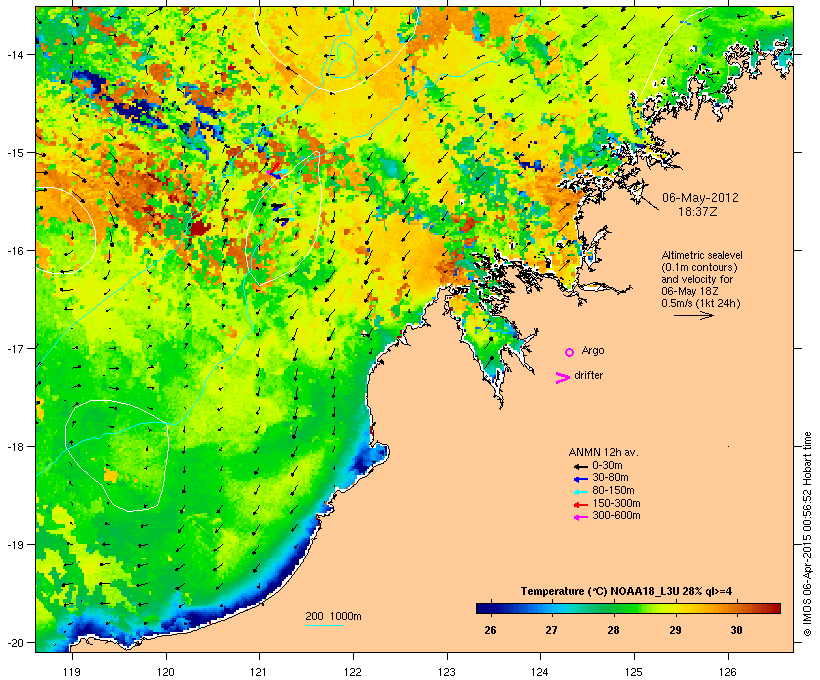
Task: Click the '0.5m/s (1kt 24h)' text
Action: pyautogui.click(x=701, y=303)
